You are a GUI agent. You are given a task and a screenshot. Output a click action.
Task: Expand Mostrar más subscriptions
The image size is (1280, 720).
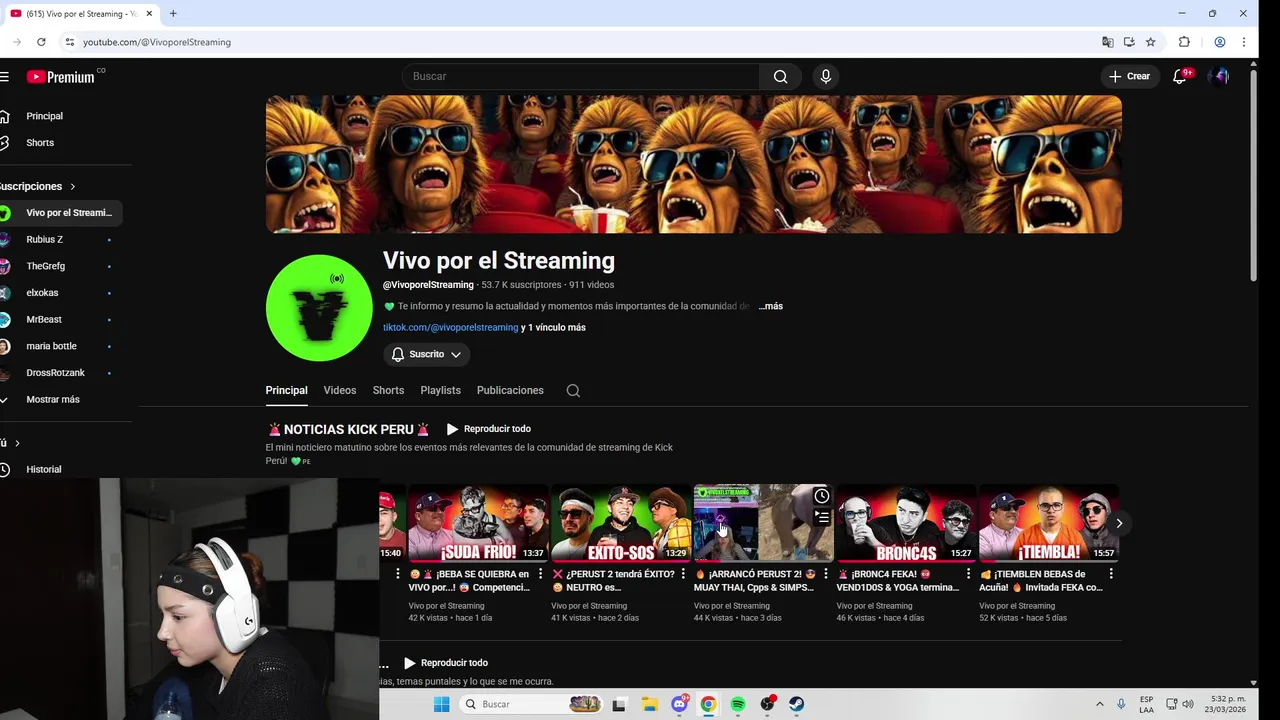tap(53, 399)
